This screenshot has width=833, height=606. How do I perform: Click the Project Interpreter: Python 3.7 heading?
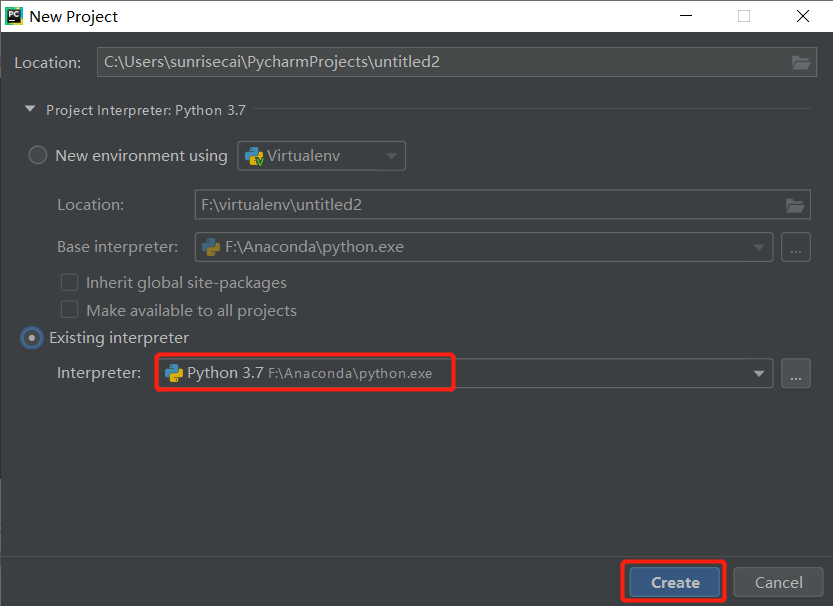click(x=146, y=110)
